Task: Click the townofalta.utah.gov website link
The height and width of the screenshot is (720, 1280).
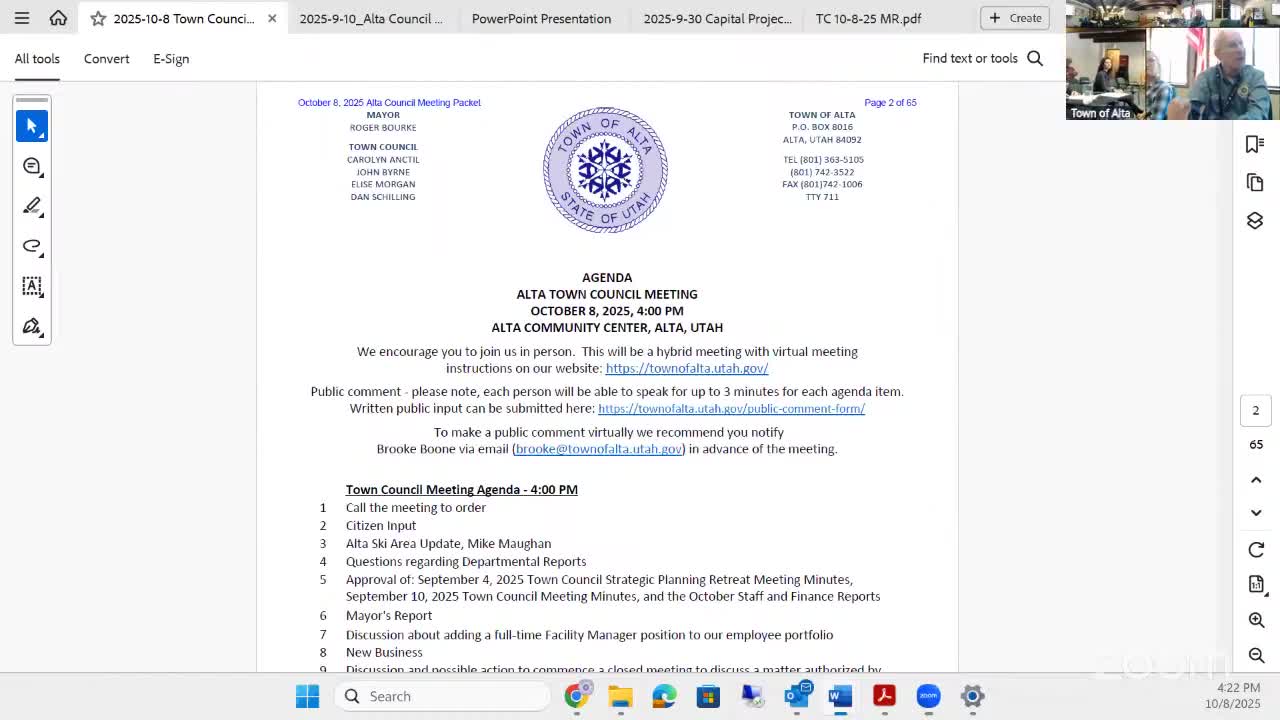Action: tap(686, 368)
